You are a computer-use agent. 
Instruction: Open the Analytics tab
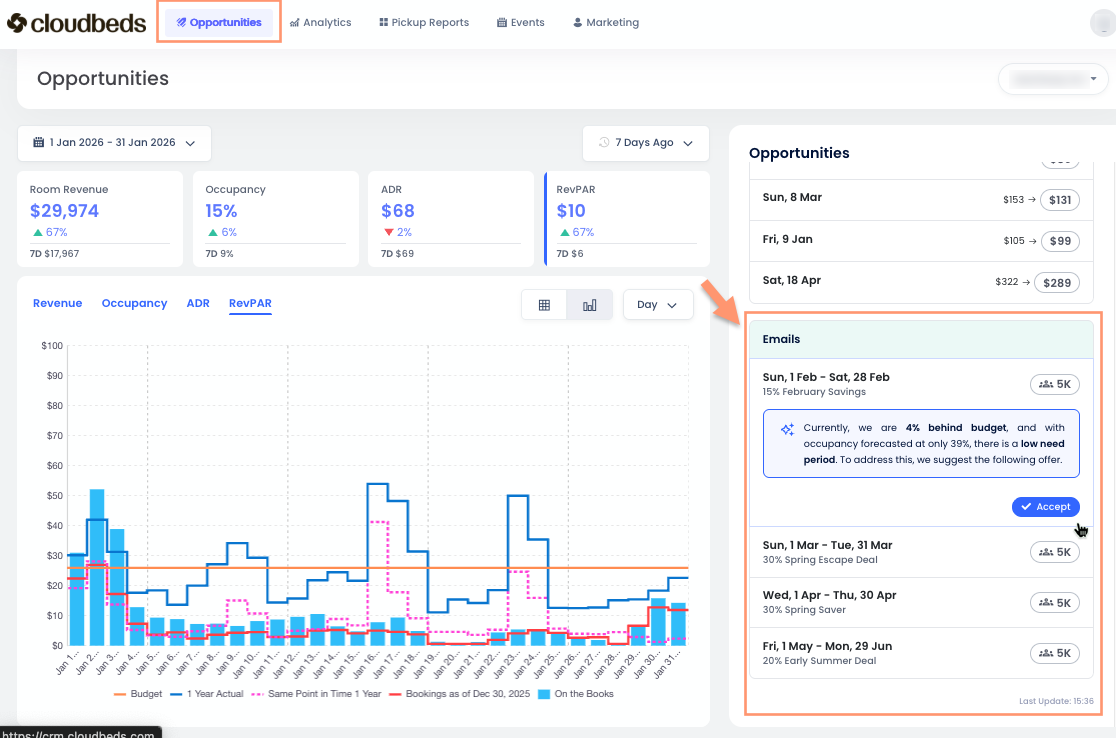(320, 22)
